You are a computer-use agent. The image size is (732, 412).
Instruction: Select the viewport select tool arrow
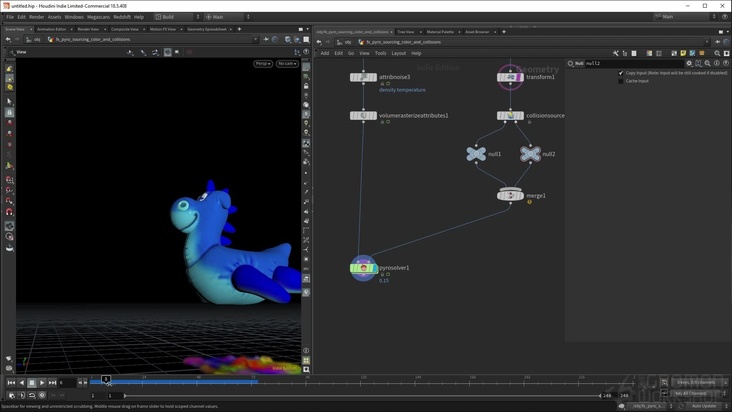point(9,101)
